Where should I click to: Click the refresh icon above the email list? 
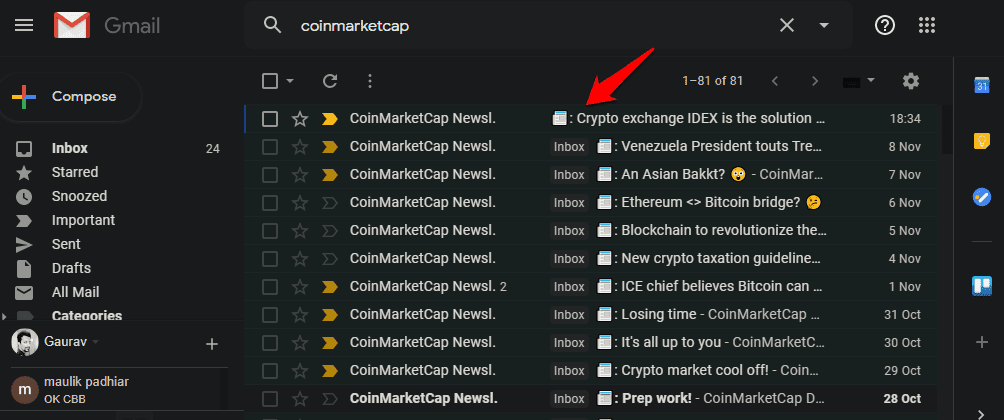330,81
